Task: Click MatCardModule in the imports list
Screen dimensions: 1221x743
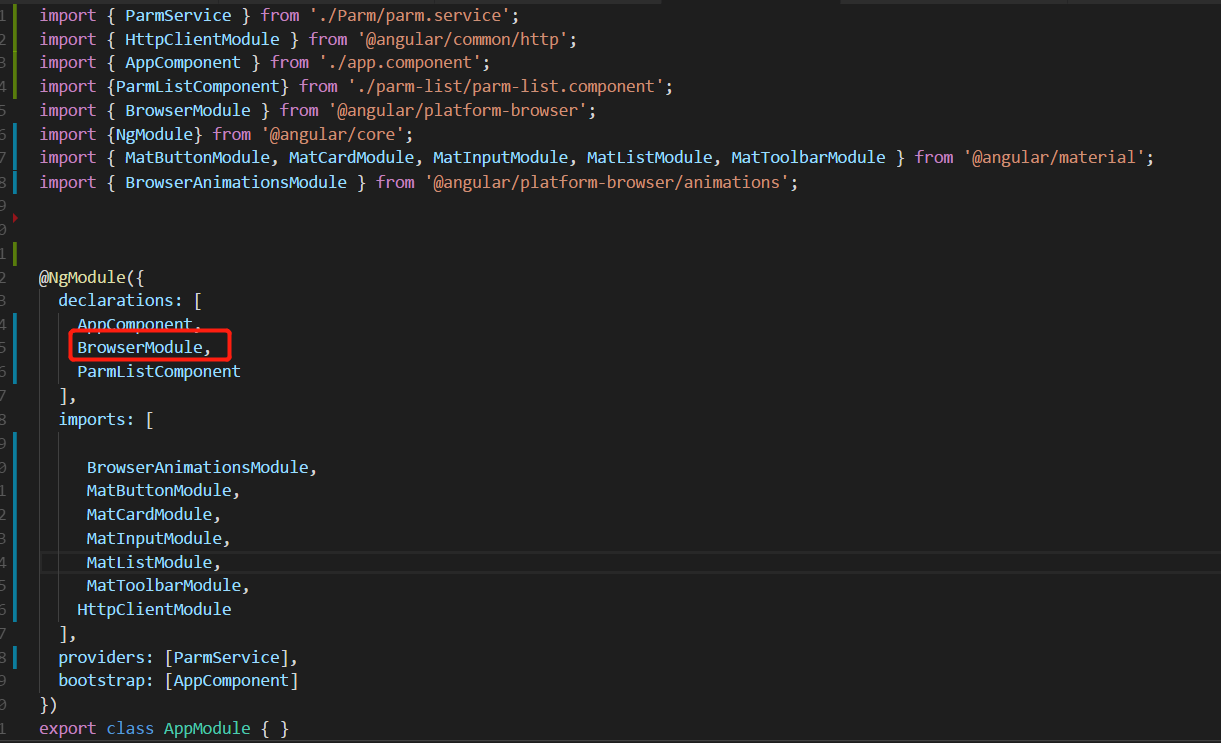Action: [149, 514]
